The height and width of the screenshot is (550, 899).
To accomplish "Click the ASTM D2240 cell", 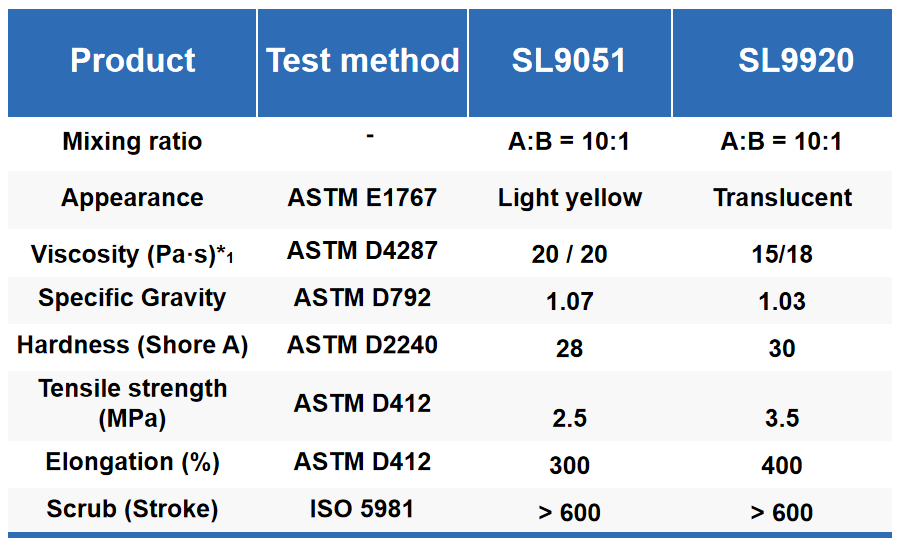I will pos(362,345).
